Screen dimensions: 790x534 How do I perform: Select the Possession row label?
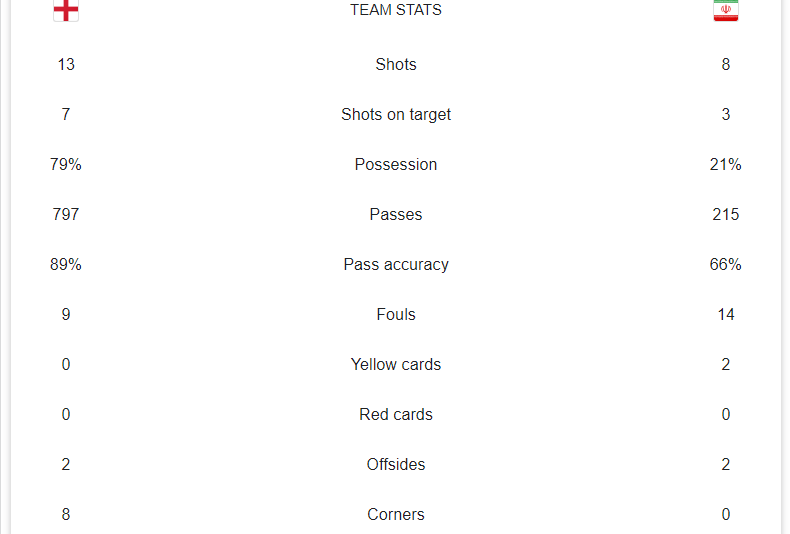click(x=396, y=164)
